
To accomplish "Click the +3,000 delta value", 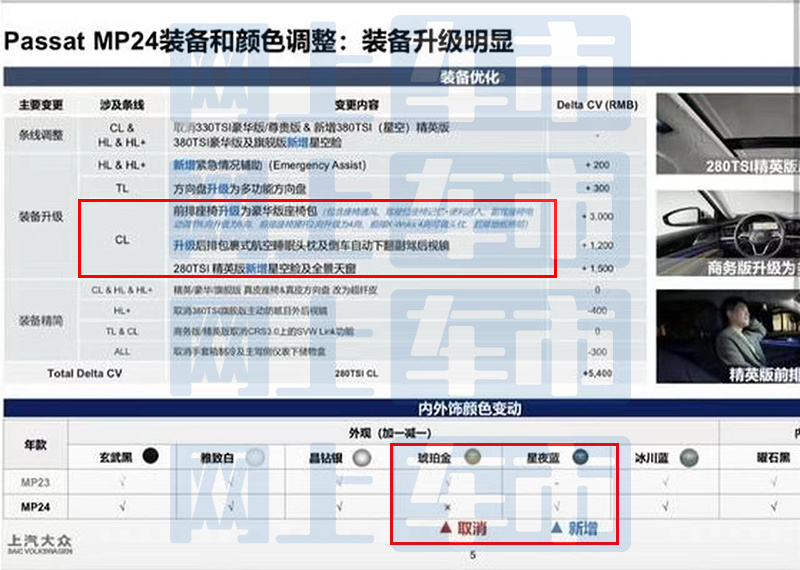I will 597,217.
